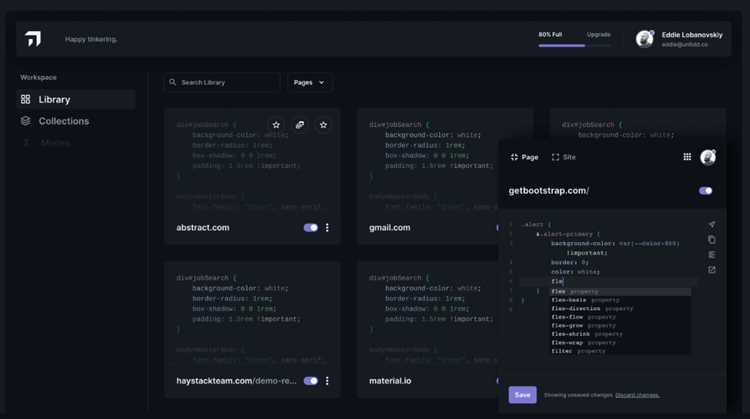Click the link icon on abstract.com card
The image size is (750, 419).
point(300,125)
